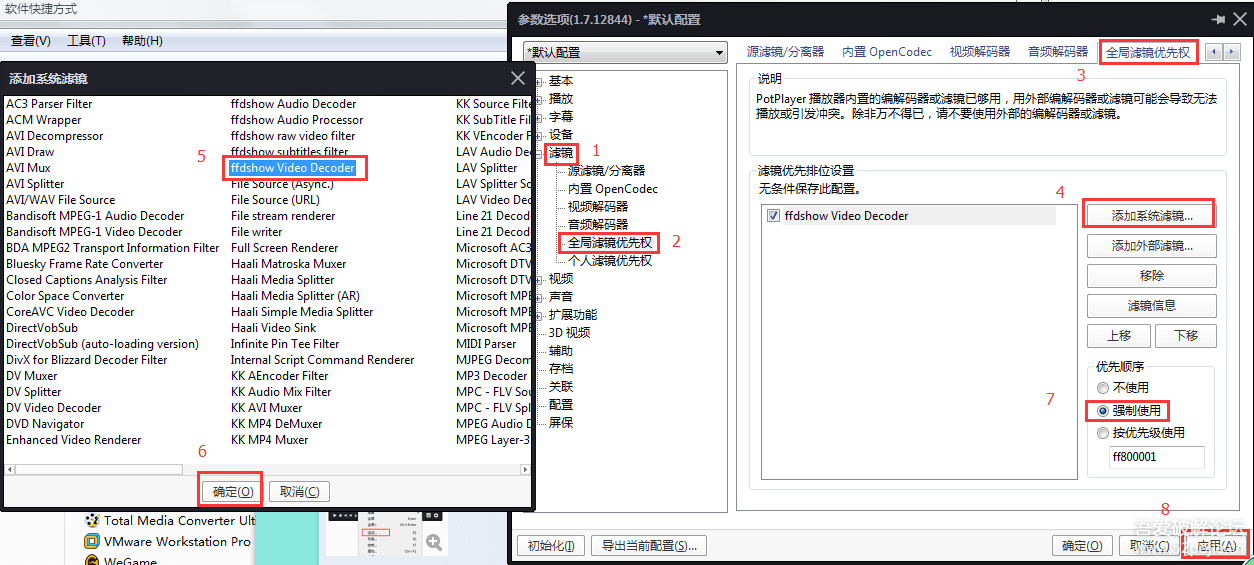Viewport: 1254px width, 565px height.
Task: Switch to the 视频解码器 tab
Action: click(x=980, y=52)
